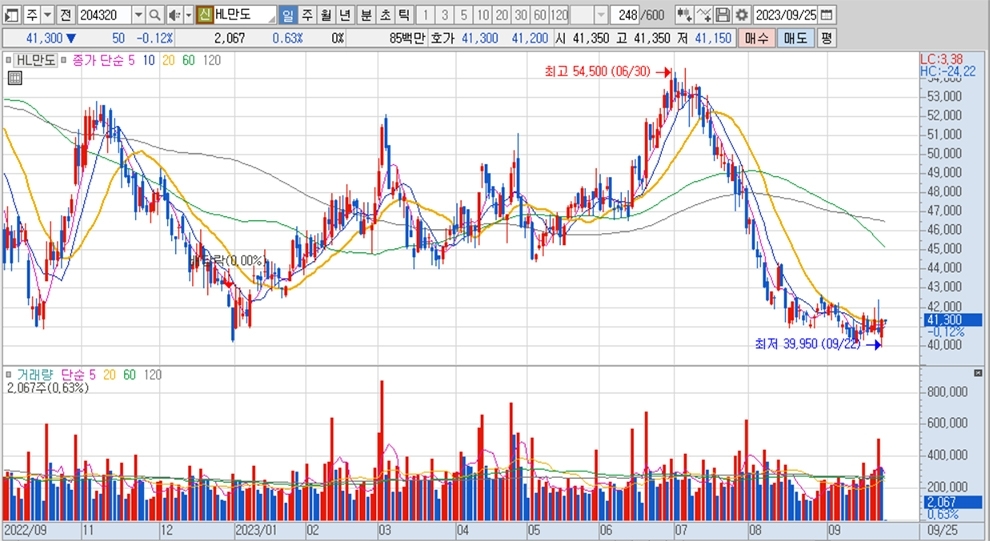The width and height of the screenshot is (990, 541).
Task: Select the 분 minute chart tab
Action: click(x=365, y=16)
